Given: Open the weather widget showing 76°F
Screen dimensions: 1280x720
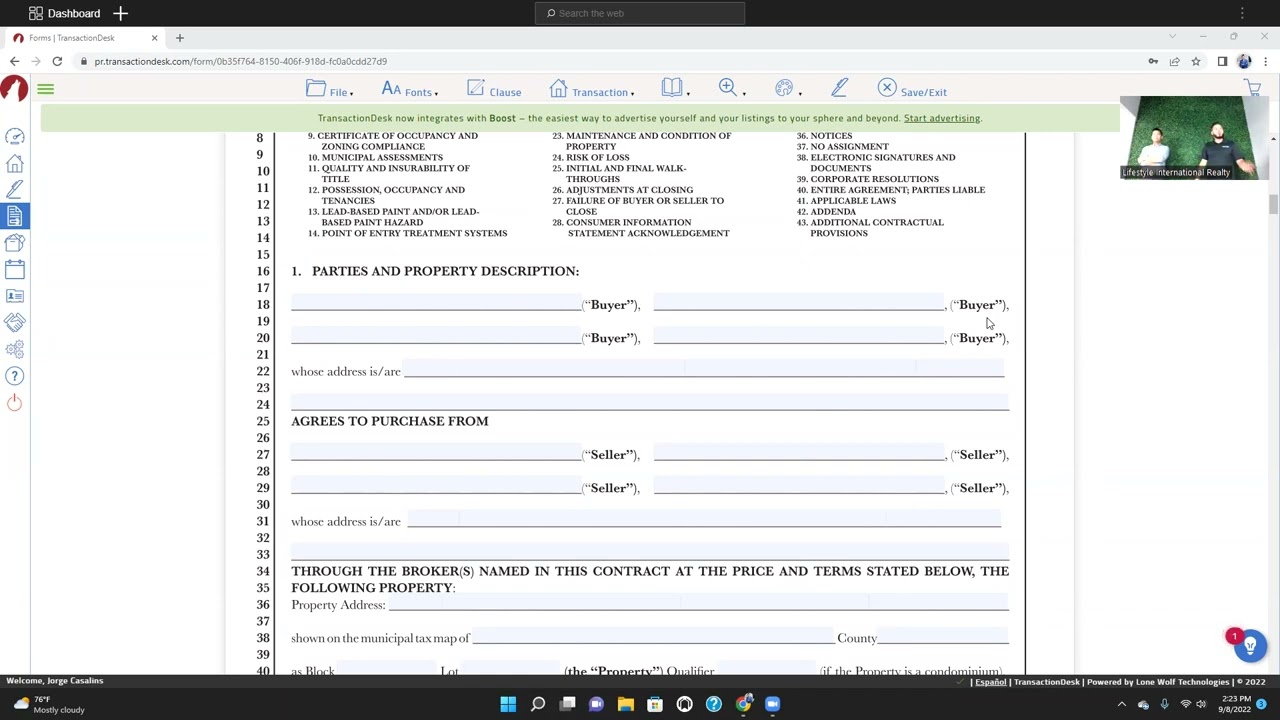Looking at the screenshot, I should pos(48,704).
